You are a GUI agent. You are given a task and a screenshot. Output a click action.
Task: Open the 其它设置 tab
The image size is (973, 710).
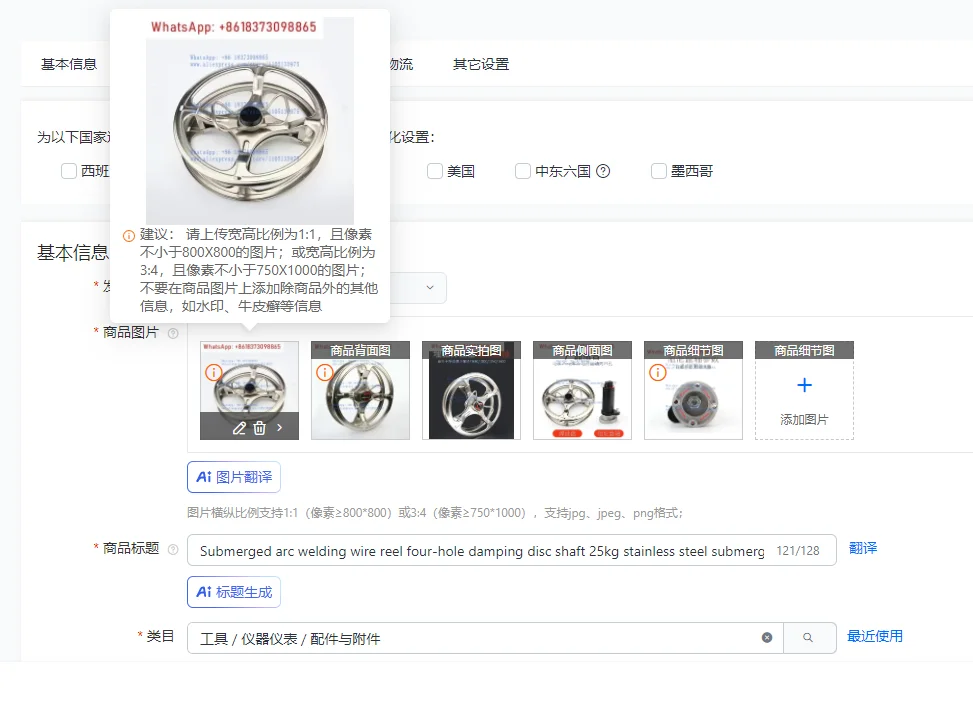coord(481,64)
